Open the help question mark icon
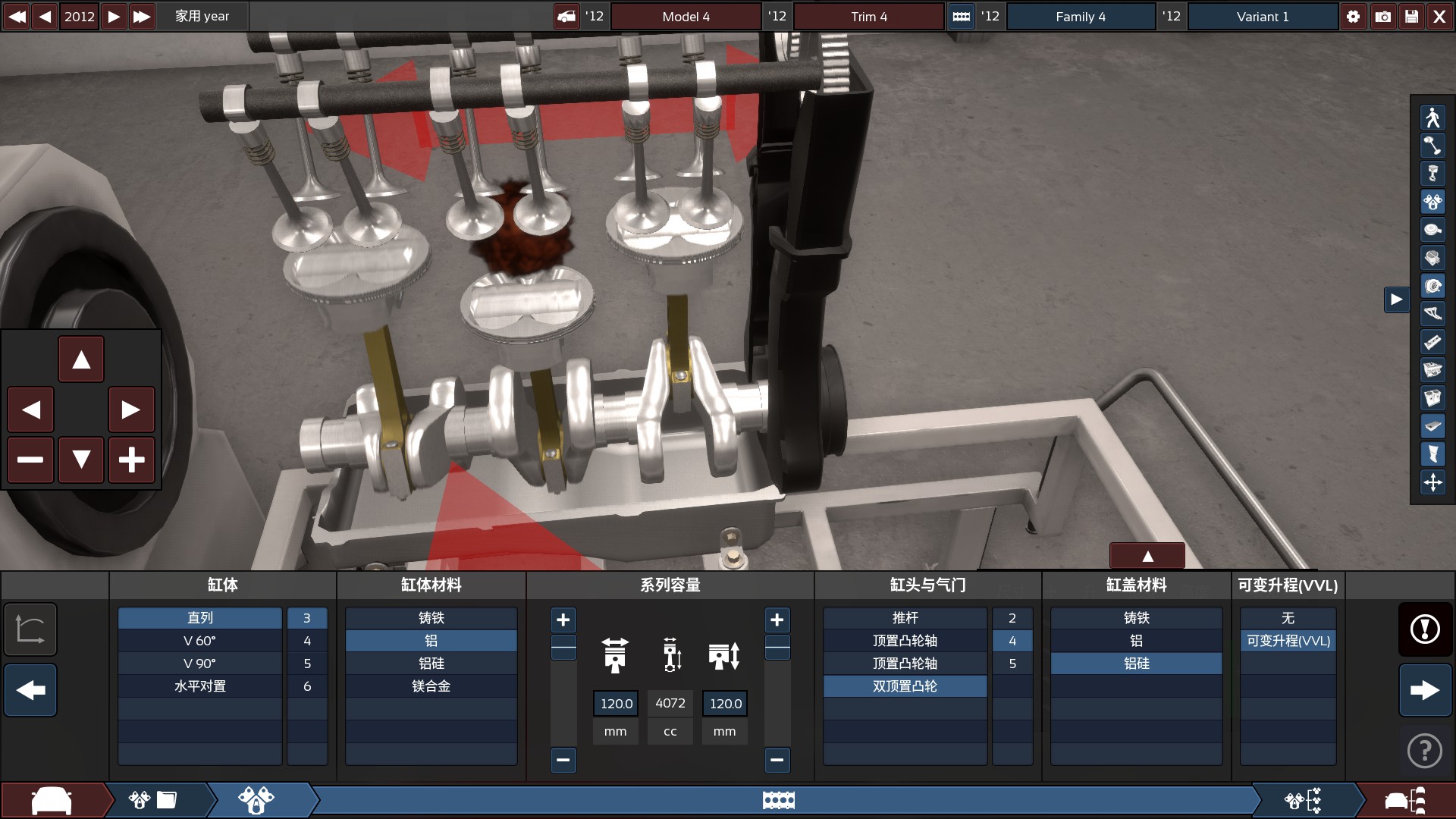Screen dimensions: 1456x819 pos(1425,751)
